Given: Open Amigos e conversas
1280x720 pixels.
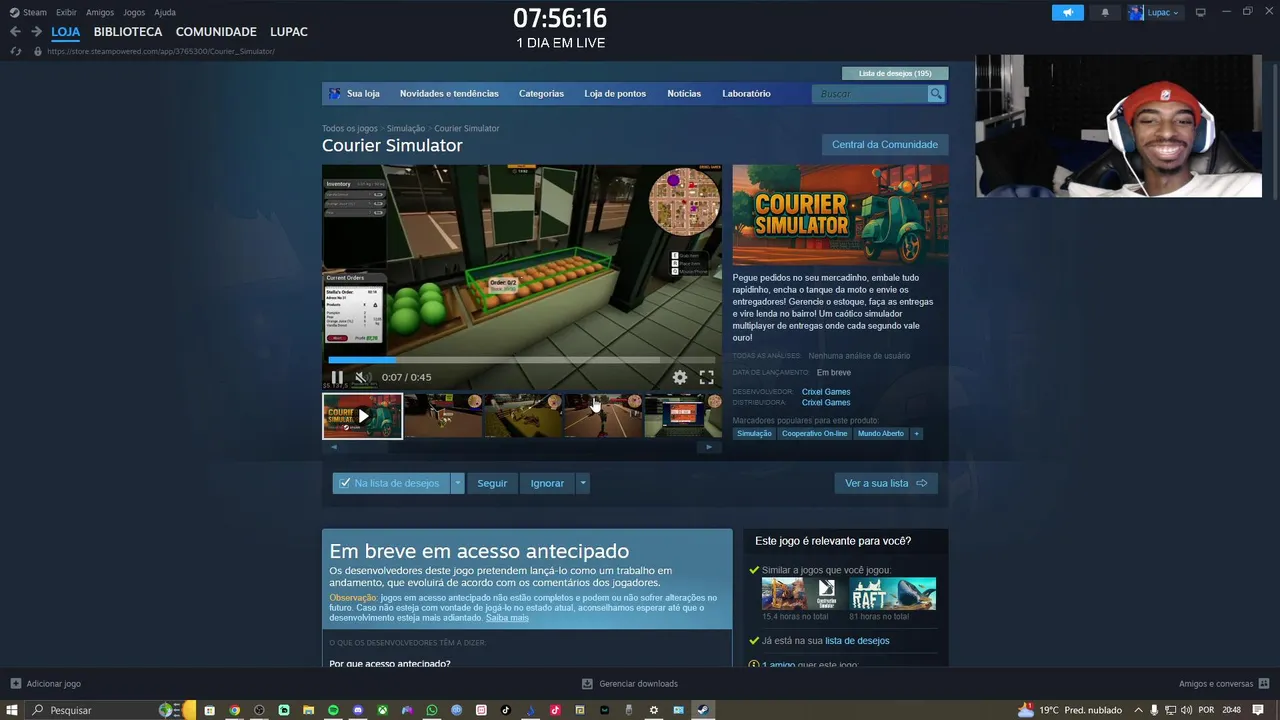Looking at the screenshot, I should (1223, 684).
